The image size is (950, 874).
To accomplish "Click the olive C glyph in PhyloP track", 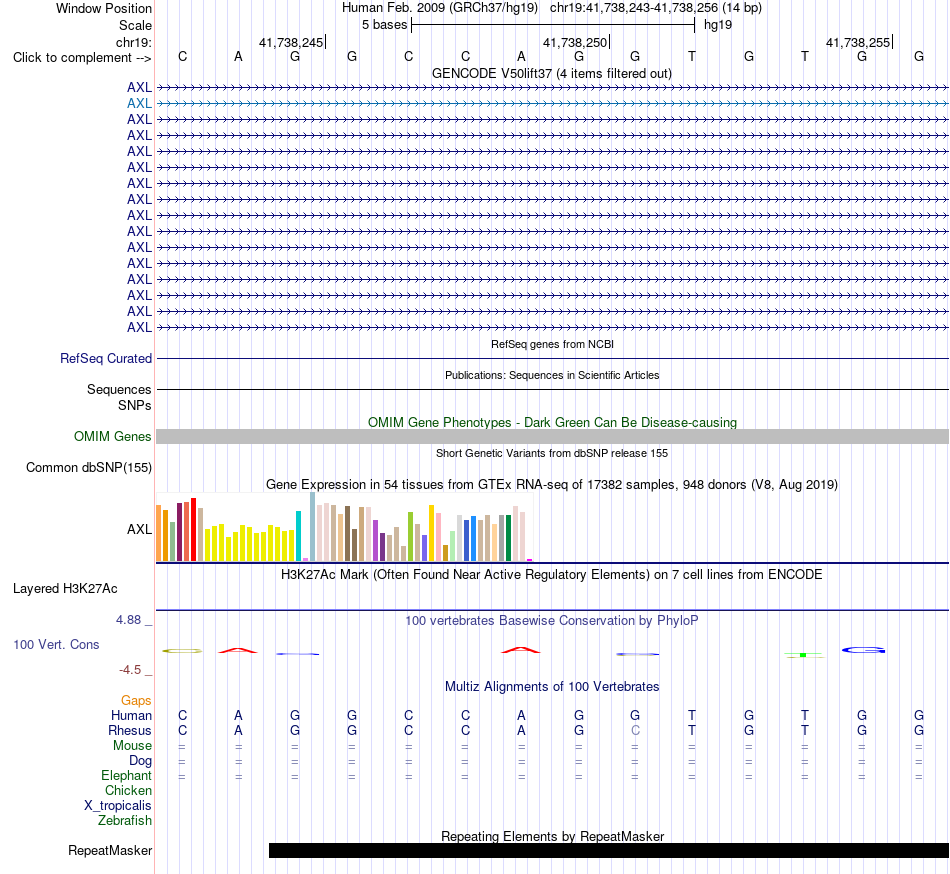I will (x=182, y=651).
